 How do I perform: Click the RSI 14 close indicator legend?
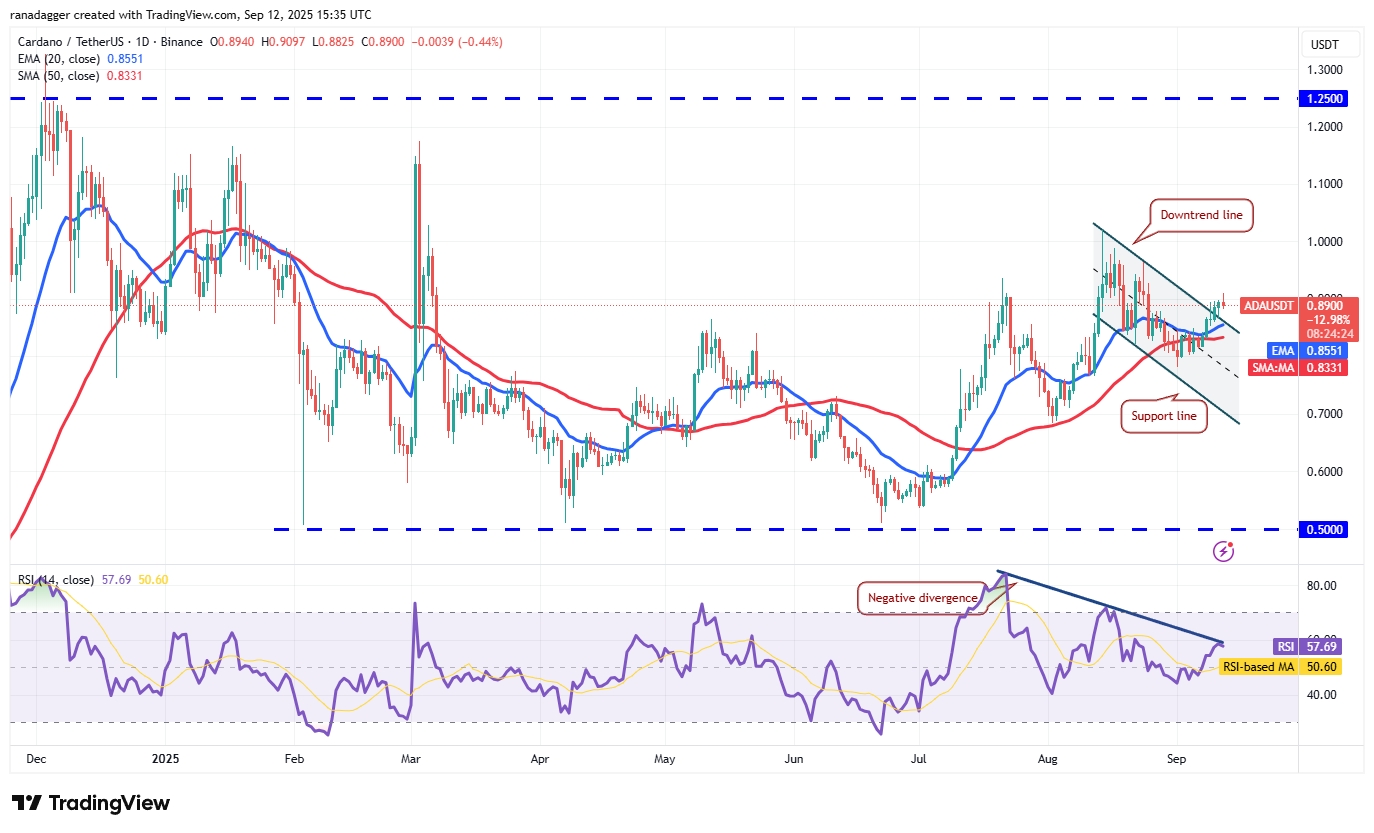[x=56, y=580]
